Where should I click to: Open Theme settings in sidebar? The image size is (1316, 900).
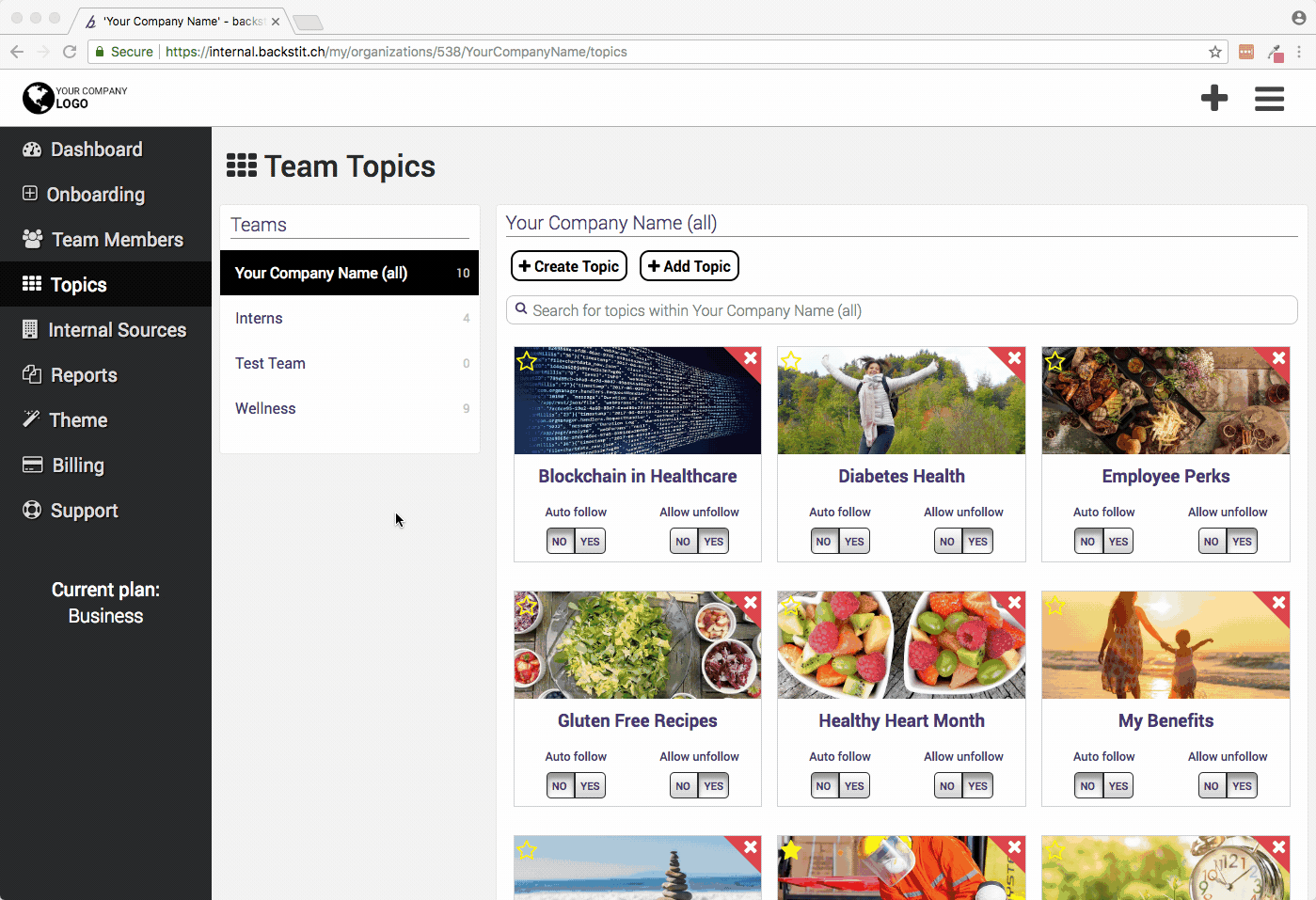(x=105, y=420)
